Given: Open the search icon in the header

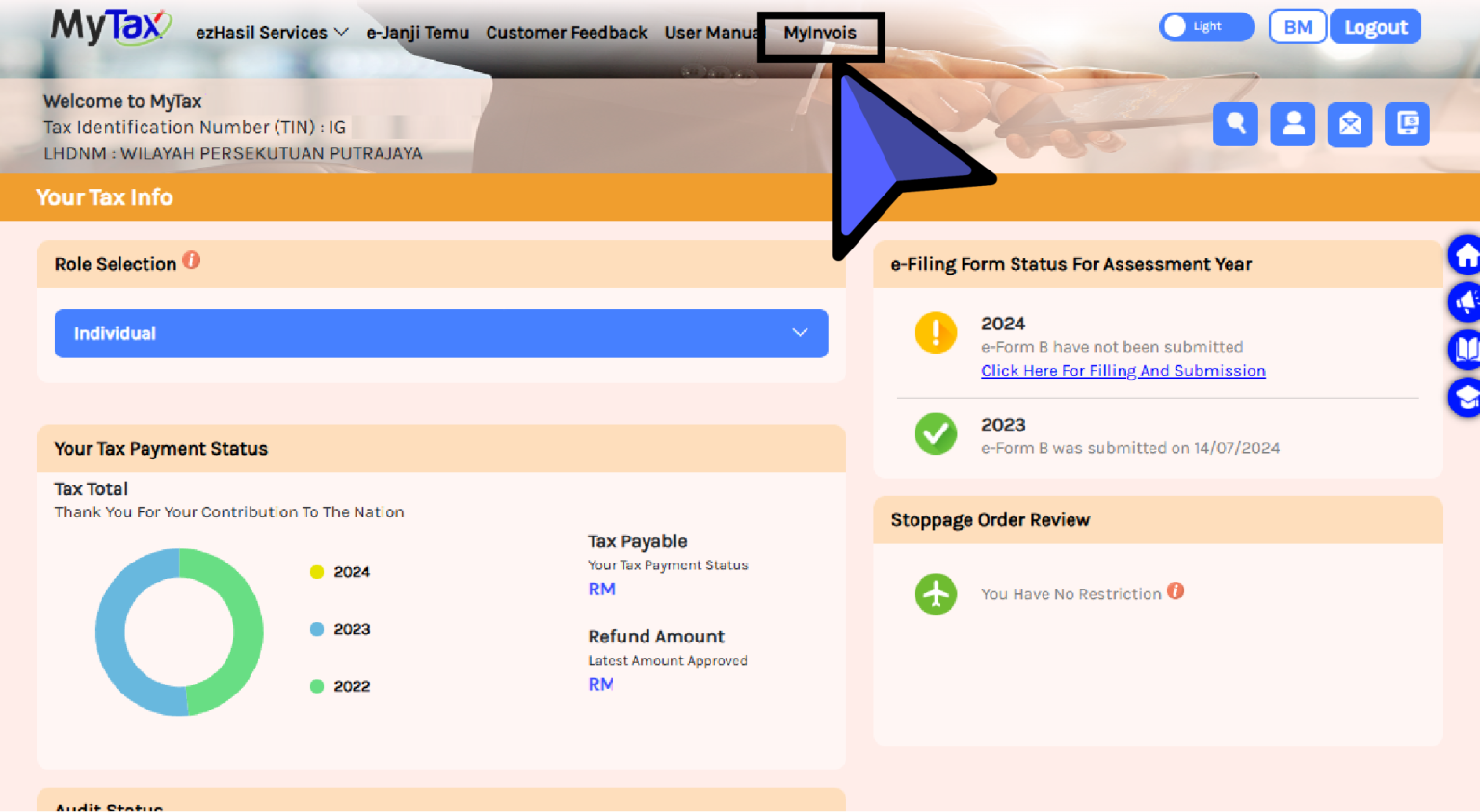Looking at the screenshot, I should [1235, 124].
